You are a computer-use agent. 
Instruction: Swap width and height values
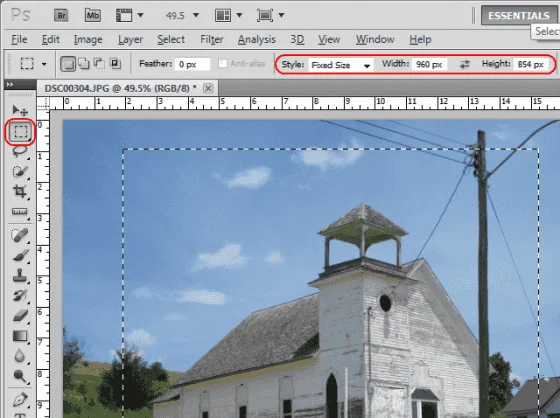pyautogui.click(x=464, y=64)
